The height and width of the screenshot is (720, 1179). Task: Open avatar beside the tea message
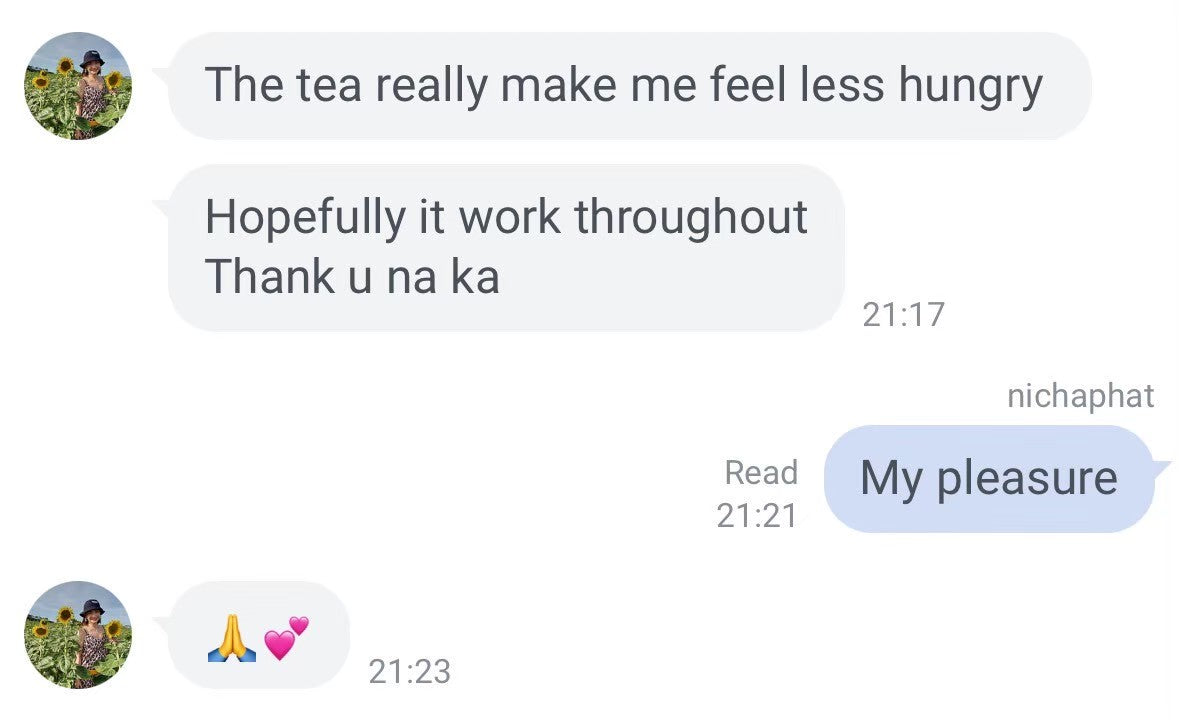[x=78, y=86]
